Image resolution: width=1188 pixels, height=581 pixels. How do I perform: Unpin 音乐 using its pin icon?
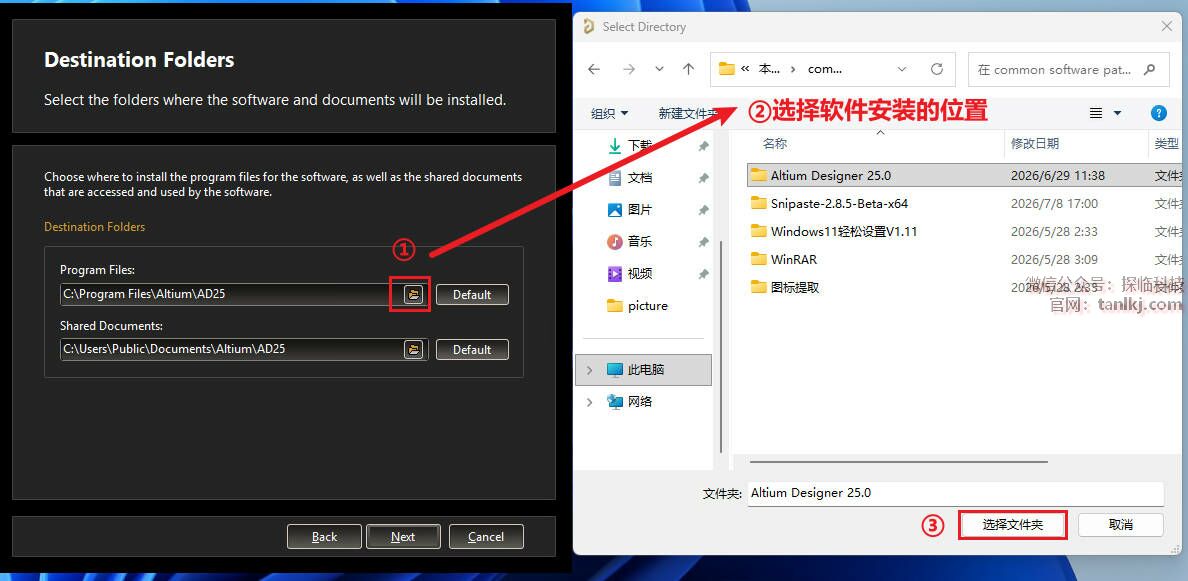pyautogui.click(x=703, y=242)
